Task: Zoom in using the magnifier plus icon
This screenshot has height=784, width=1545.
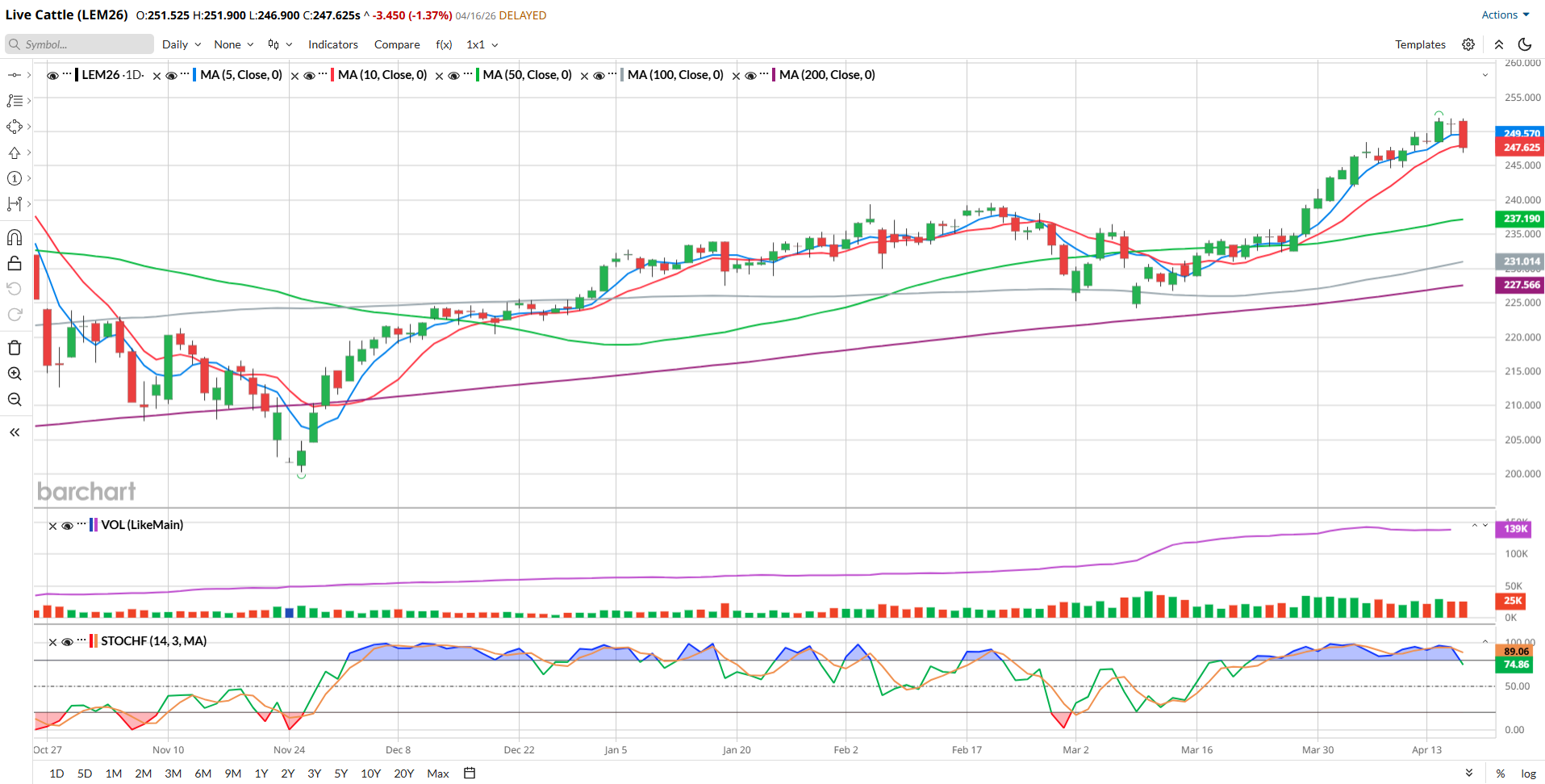Action: (x=15, y=373)
